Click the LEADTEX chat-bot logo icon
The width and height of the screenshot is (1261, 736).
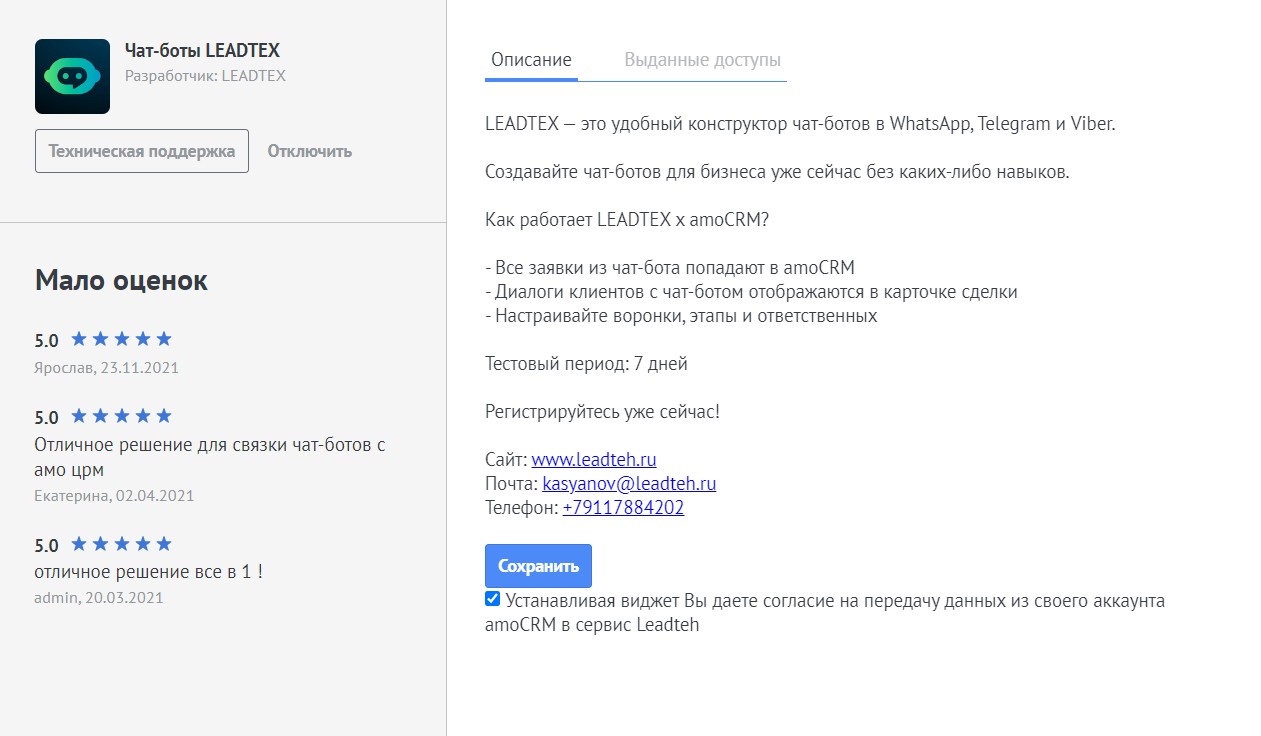coord(72,76)
